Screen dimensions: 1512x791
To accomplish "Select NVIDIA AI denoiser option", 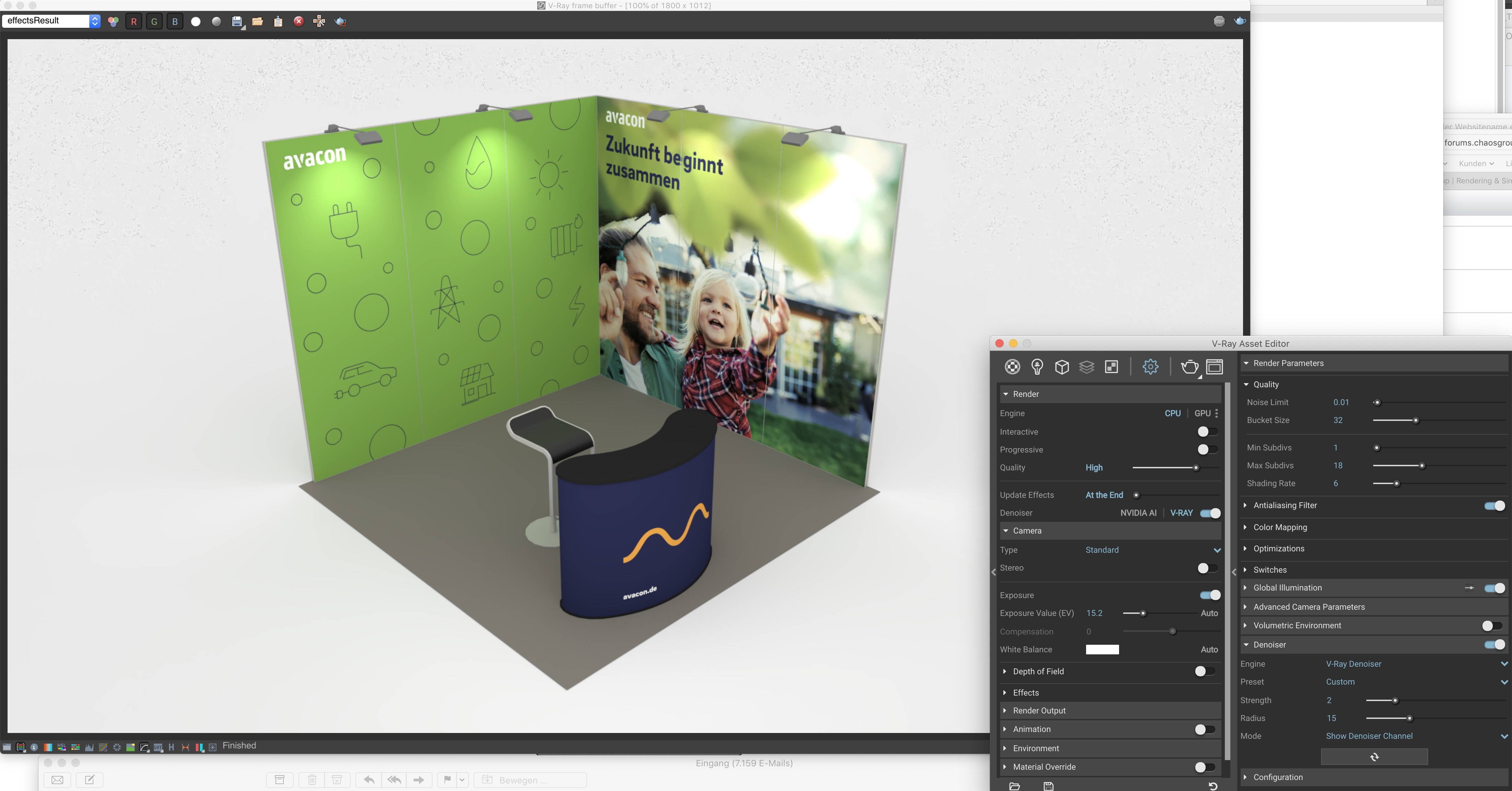I will (1138, 513).
